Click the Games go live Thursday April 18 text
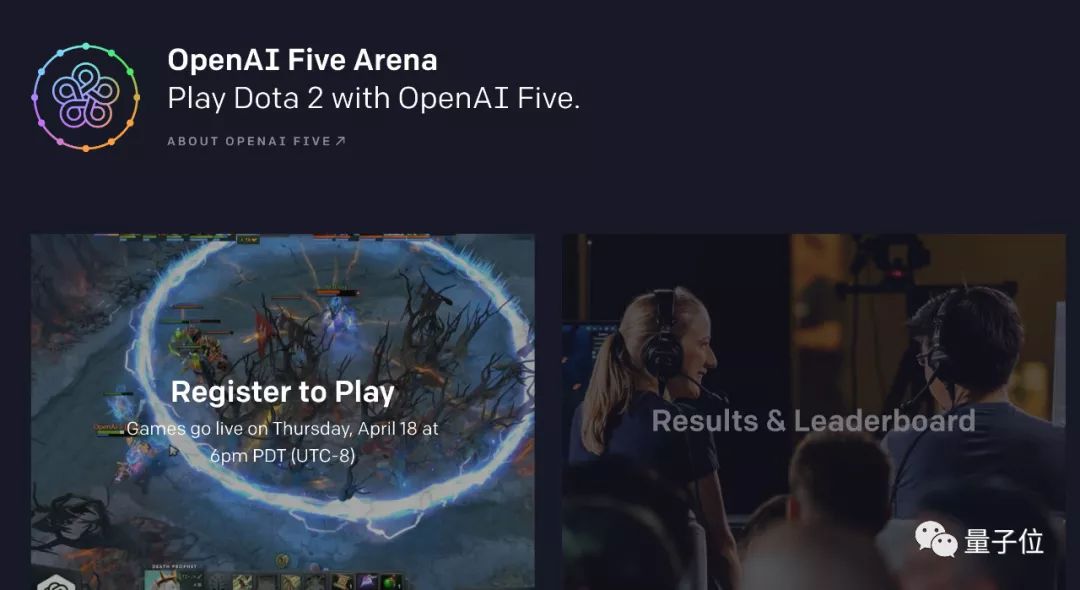This screenshot has width=1080, height=590. coord(282,442)
